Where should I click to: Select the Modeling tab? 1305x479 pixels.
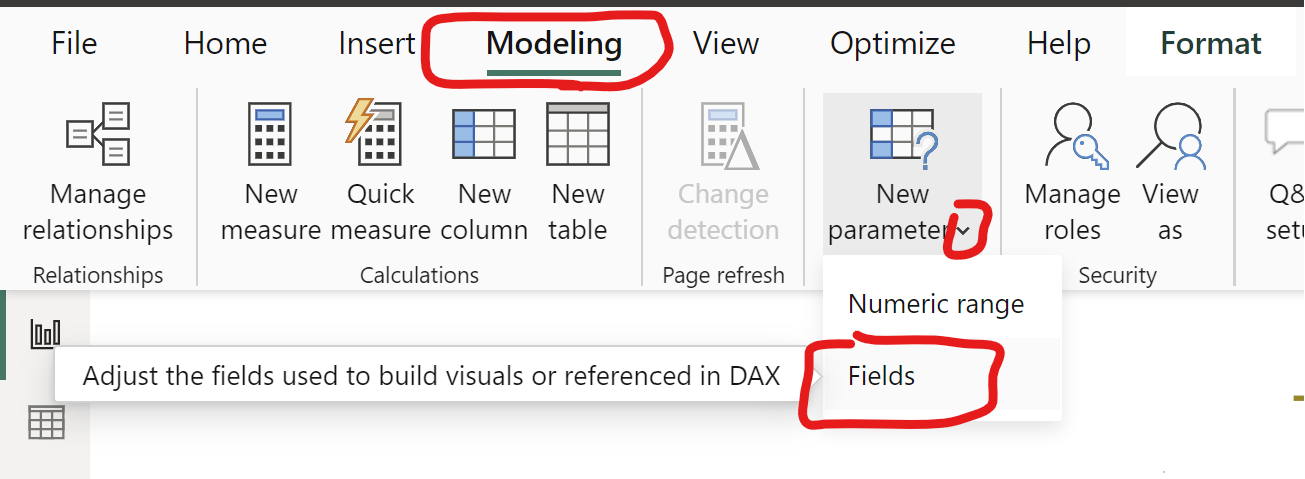(554, 44)
